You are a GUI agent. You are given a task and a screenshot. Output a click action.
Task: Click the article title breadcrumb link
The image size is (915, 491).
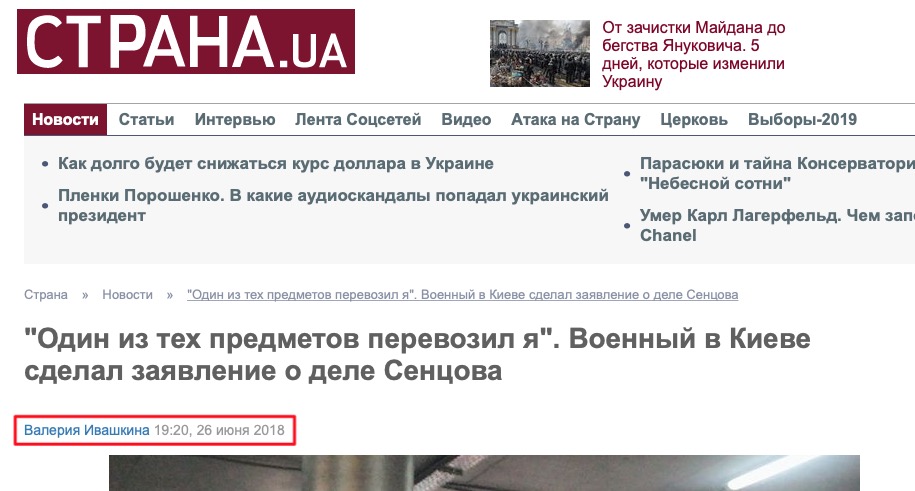click(x=462, y=295)
